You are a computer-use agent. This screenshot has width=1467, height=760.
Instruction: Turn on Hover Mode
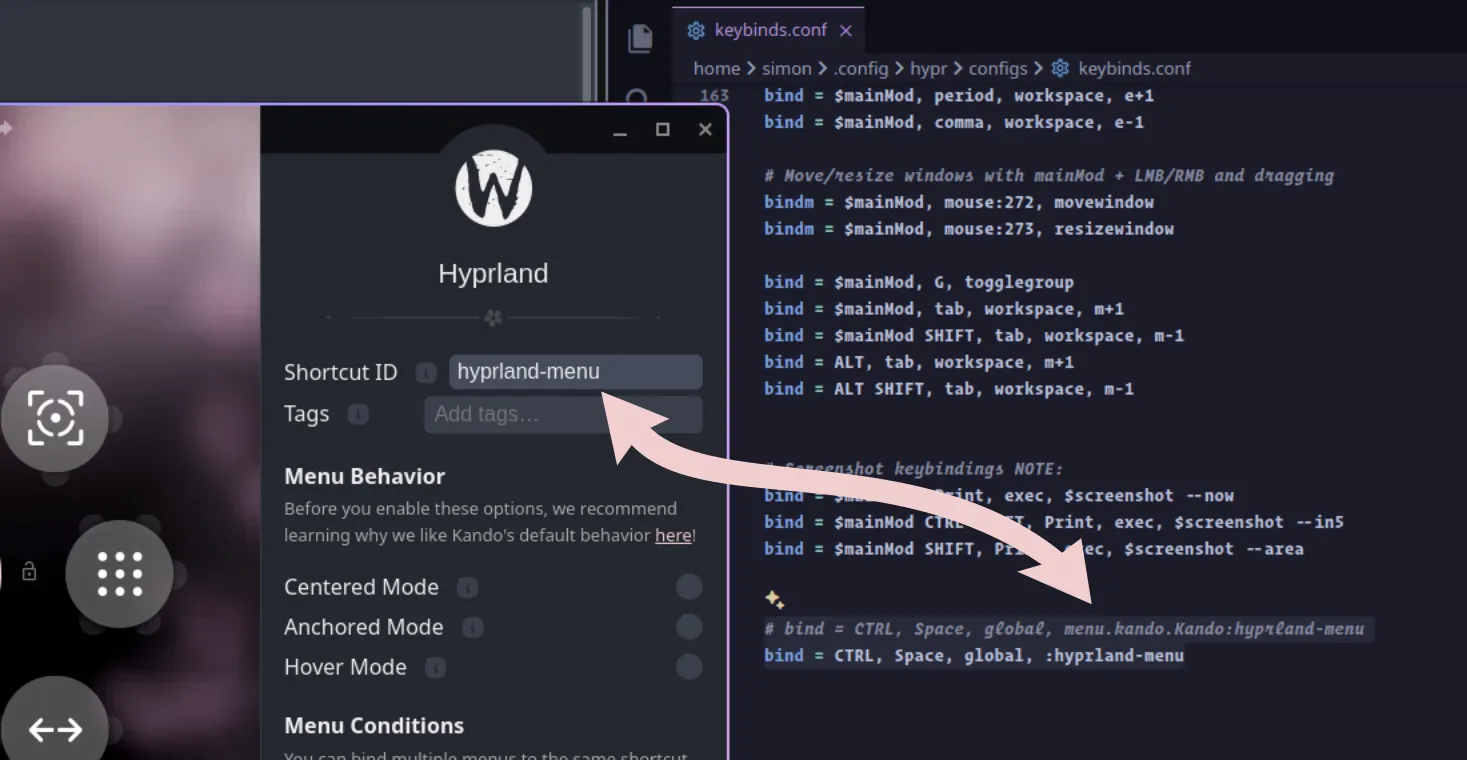(x=689, y=667)
